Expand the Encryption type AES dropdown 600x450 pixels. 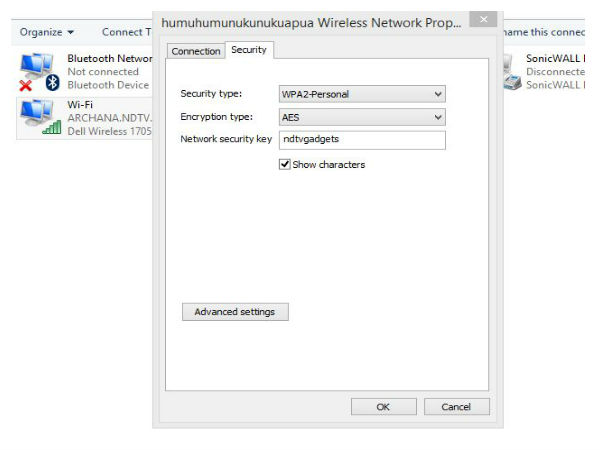pyautogui.click(x=362, y=117)
